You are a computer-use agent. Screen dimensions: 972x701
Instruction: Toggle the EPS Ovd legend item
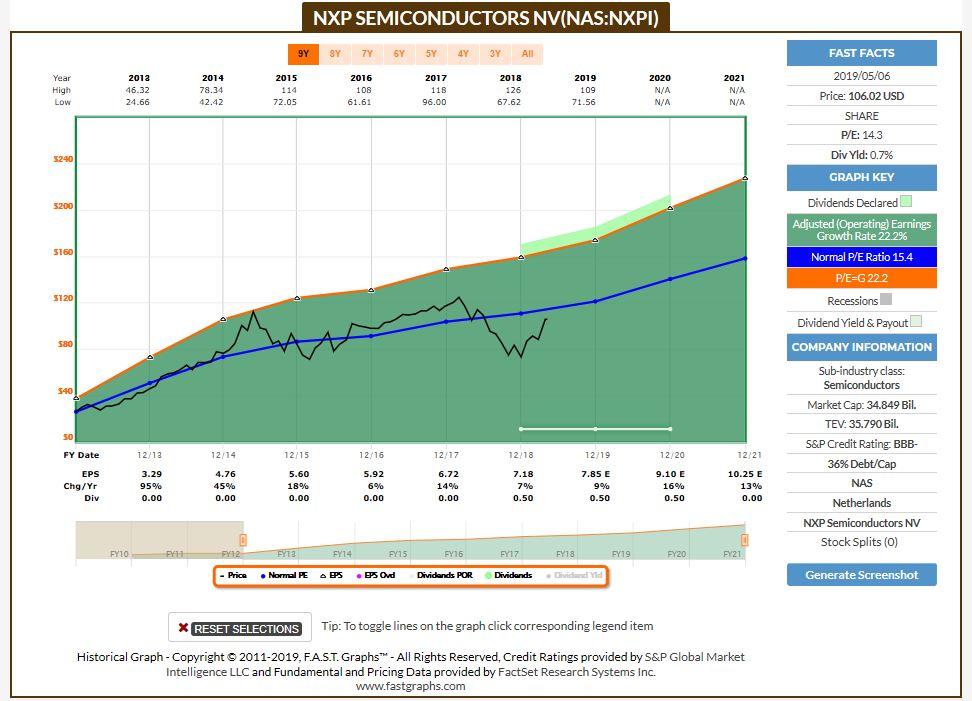(375, 575)
